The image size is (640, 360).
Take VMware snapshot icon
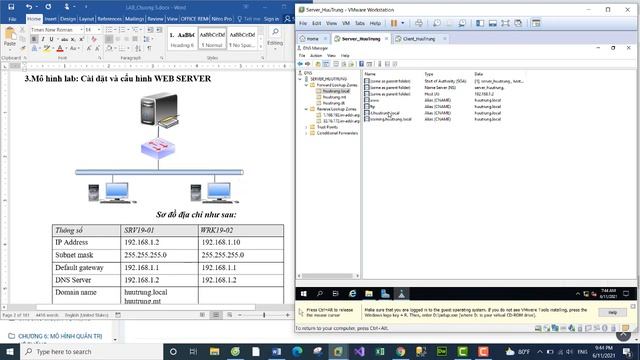pyautogui.click(x=436, y=23)
